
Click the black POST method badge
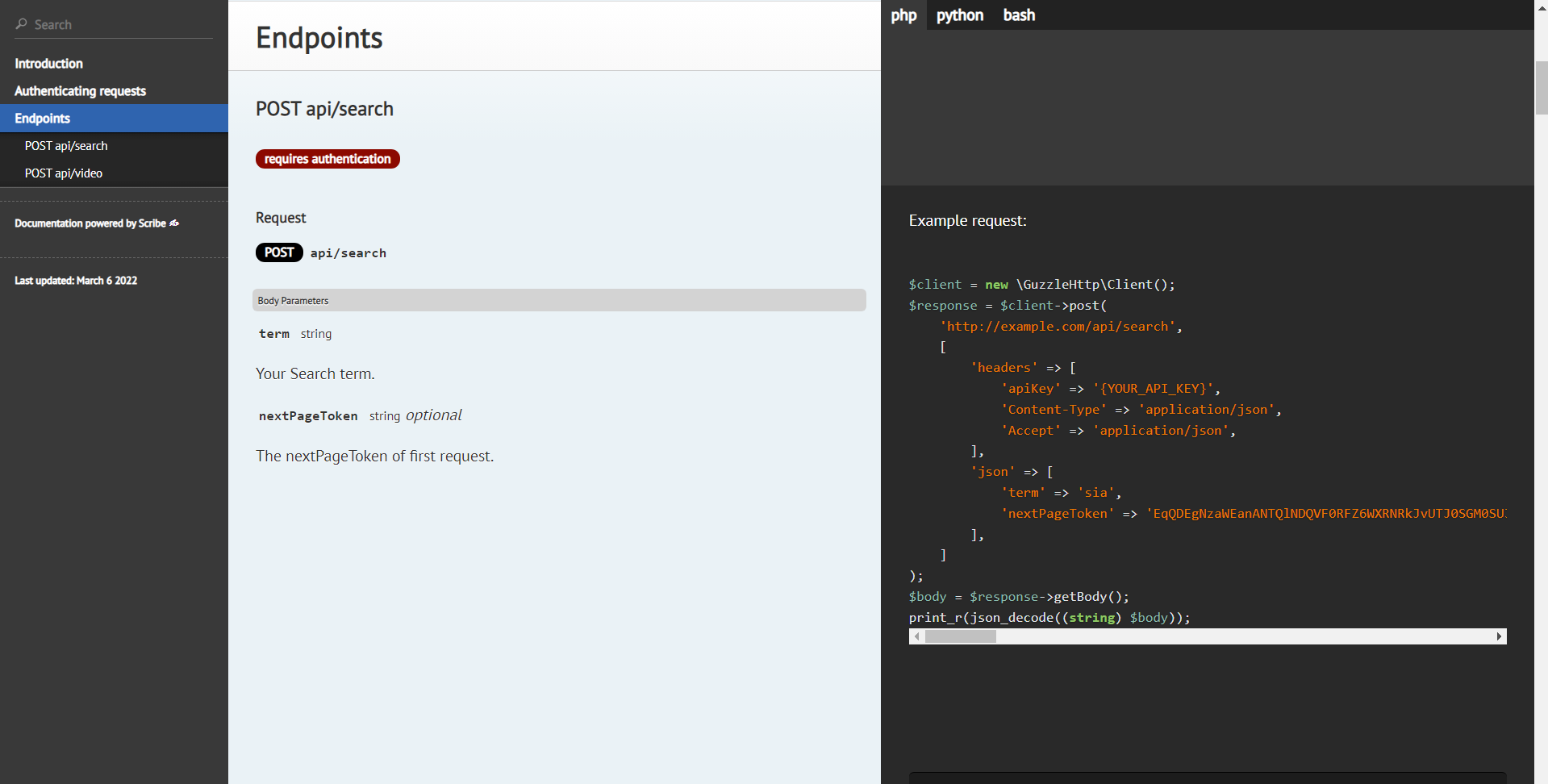279,252
